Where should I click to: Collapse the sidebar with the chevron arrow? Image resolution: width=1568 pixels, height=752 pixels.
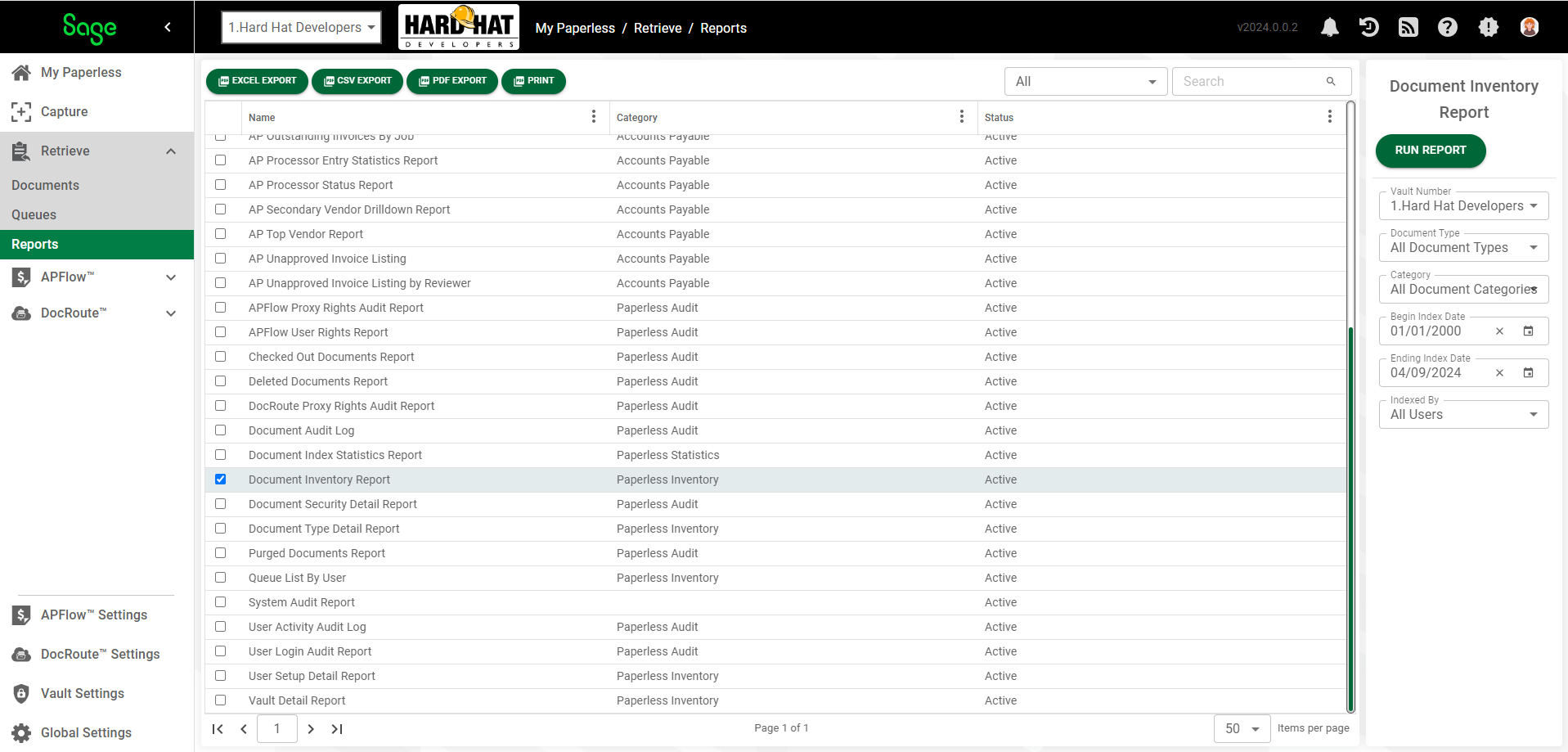coord(168,27)
